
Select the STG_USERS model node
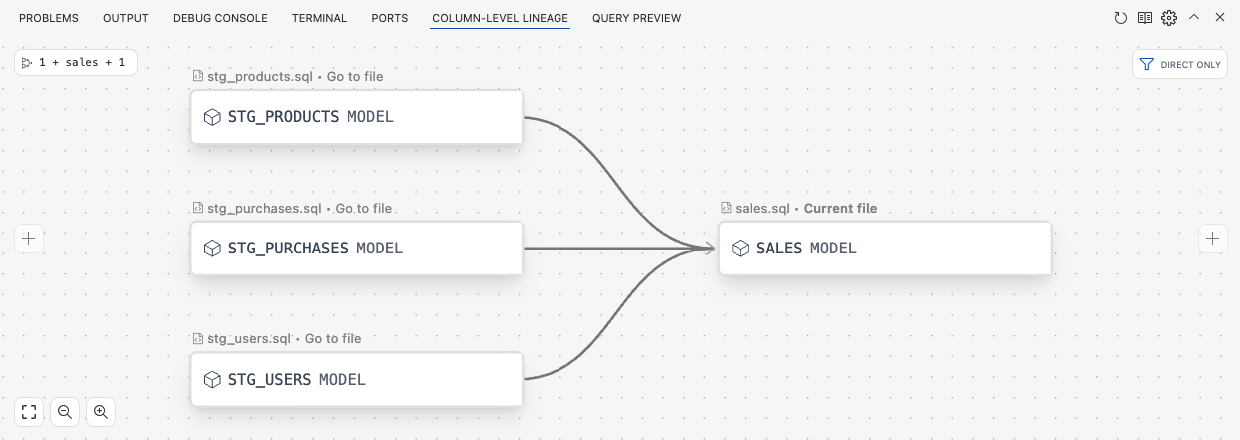click(356, 380)
